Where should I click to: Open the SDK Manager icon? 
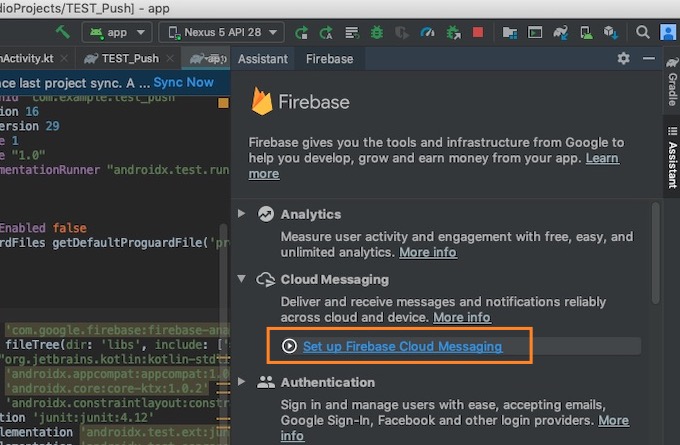coord(611,33)
